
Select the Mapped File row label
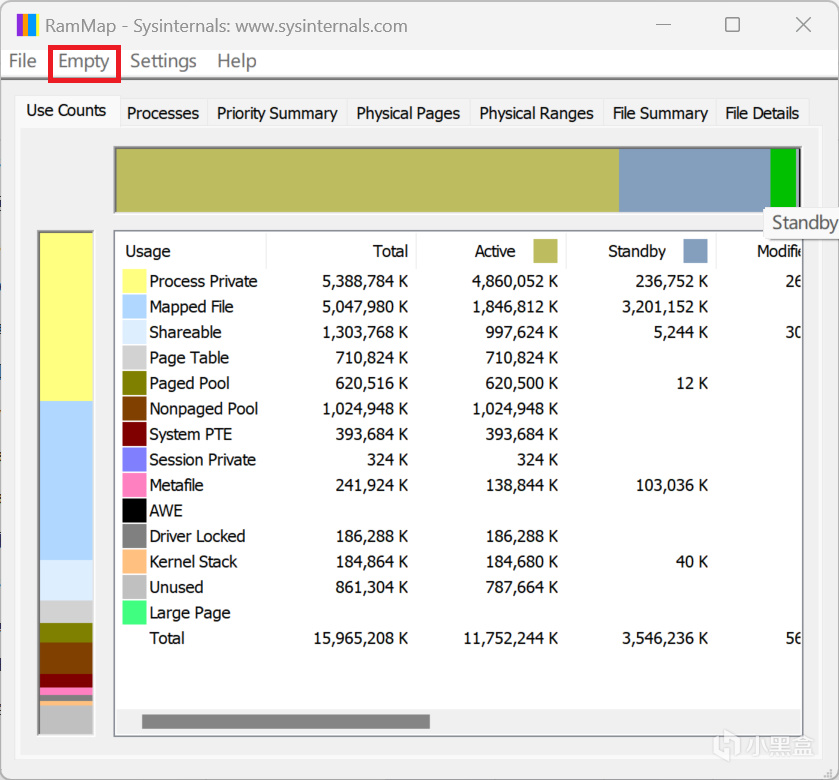tap(192, 307)
